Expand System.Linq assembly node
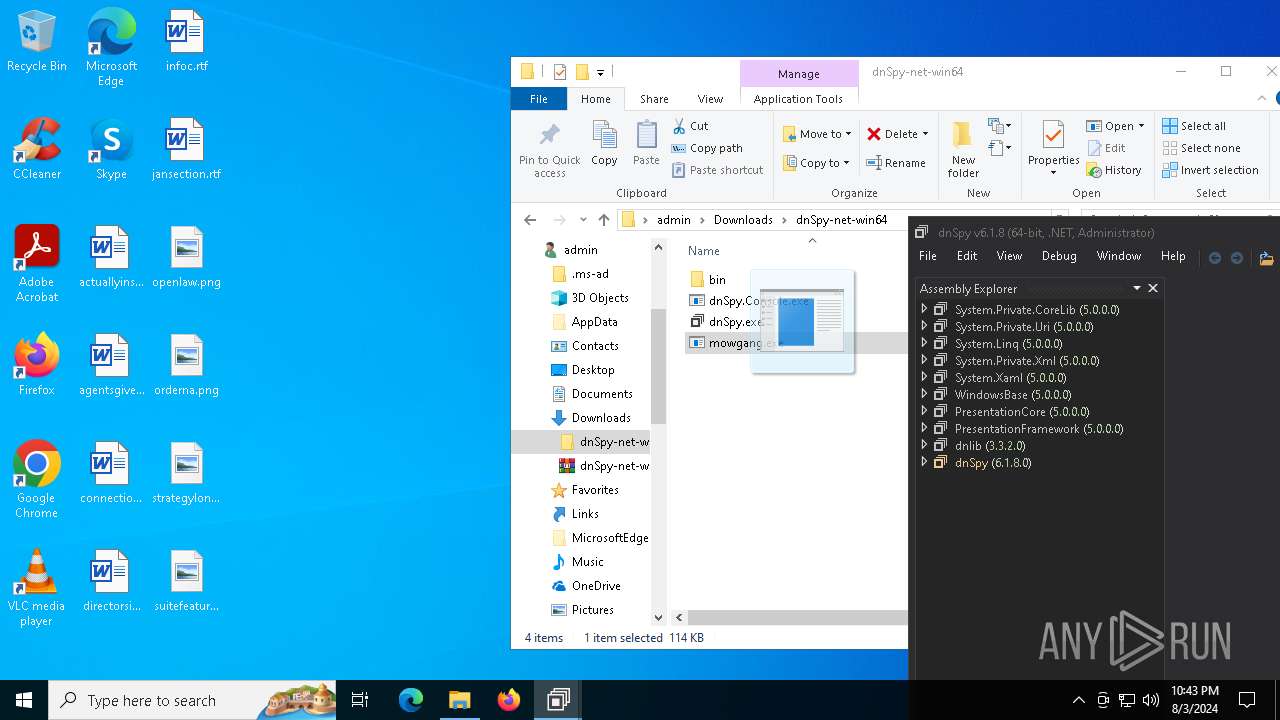The height and width of the screenshot is (720, 1280). [924, 344]
